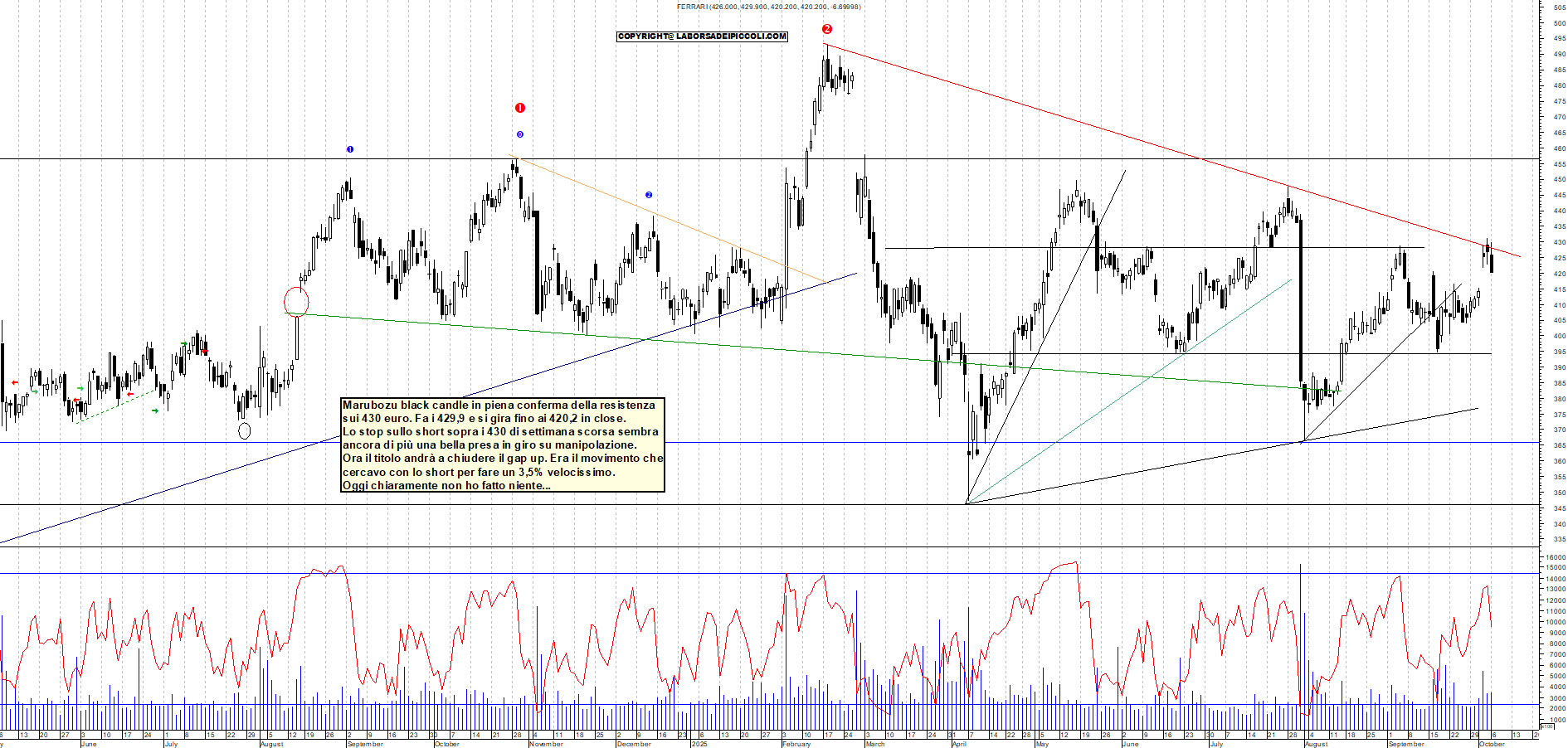Select the Marubozu black candle note box
Viewport: 1568px width, 748px height.
point(503,444)
